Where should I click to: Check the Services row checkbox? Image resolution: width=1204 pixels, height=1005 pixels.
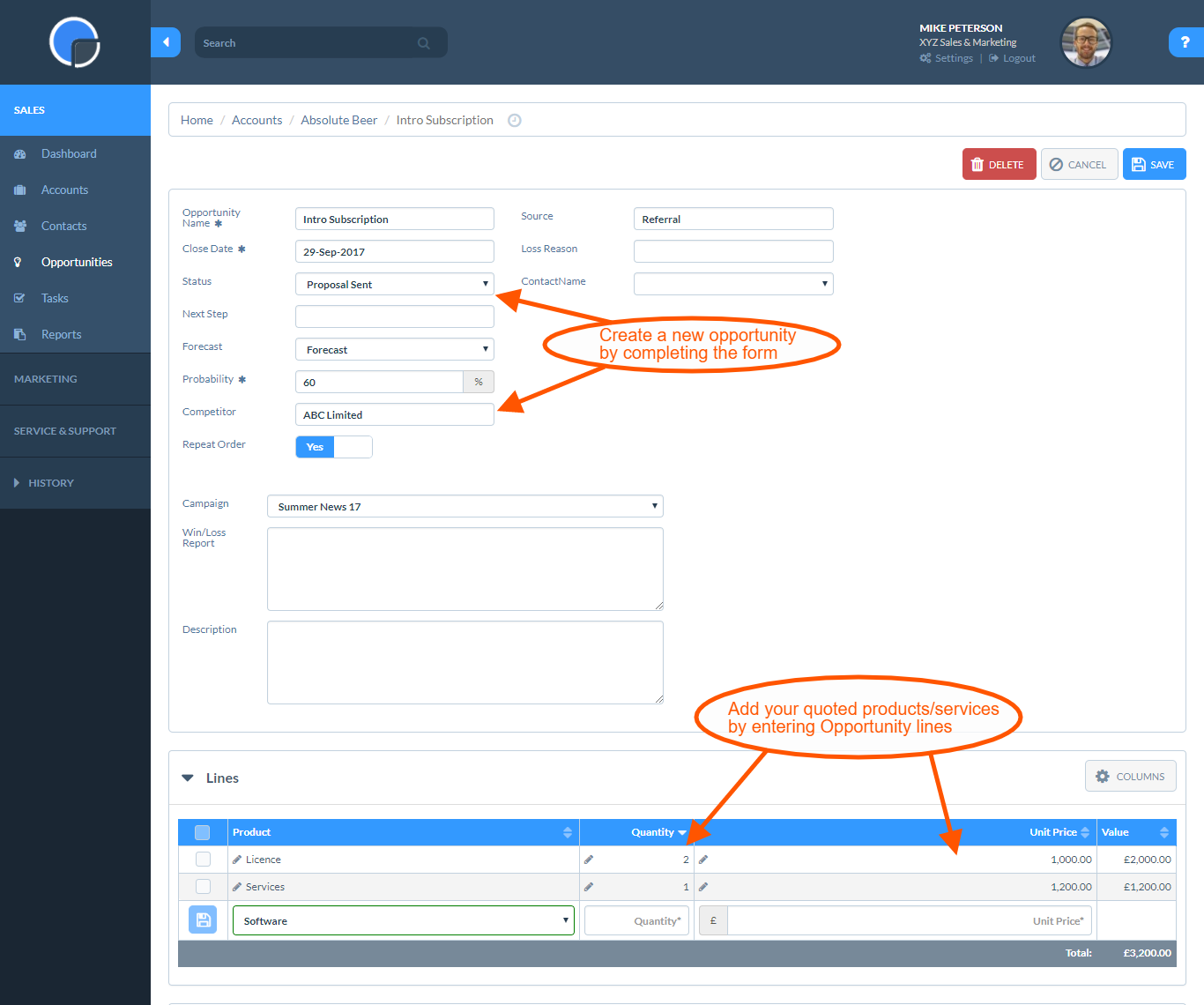click(203, 887)
